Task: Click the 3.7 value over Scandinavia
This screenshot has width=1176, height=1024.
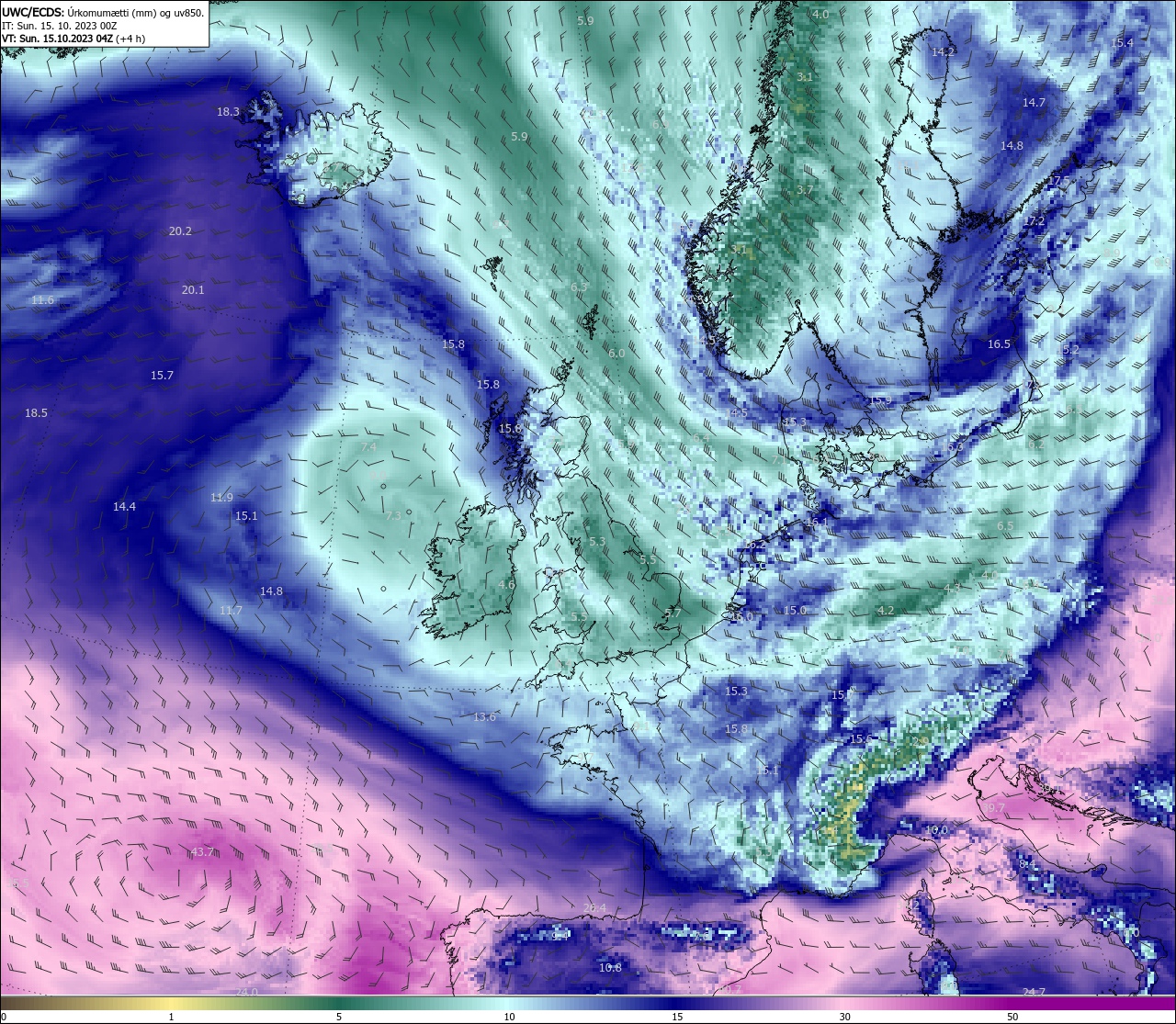Action: click(x=805, y=190)
